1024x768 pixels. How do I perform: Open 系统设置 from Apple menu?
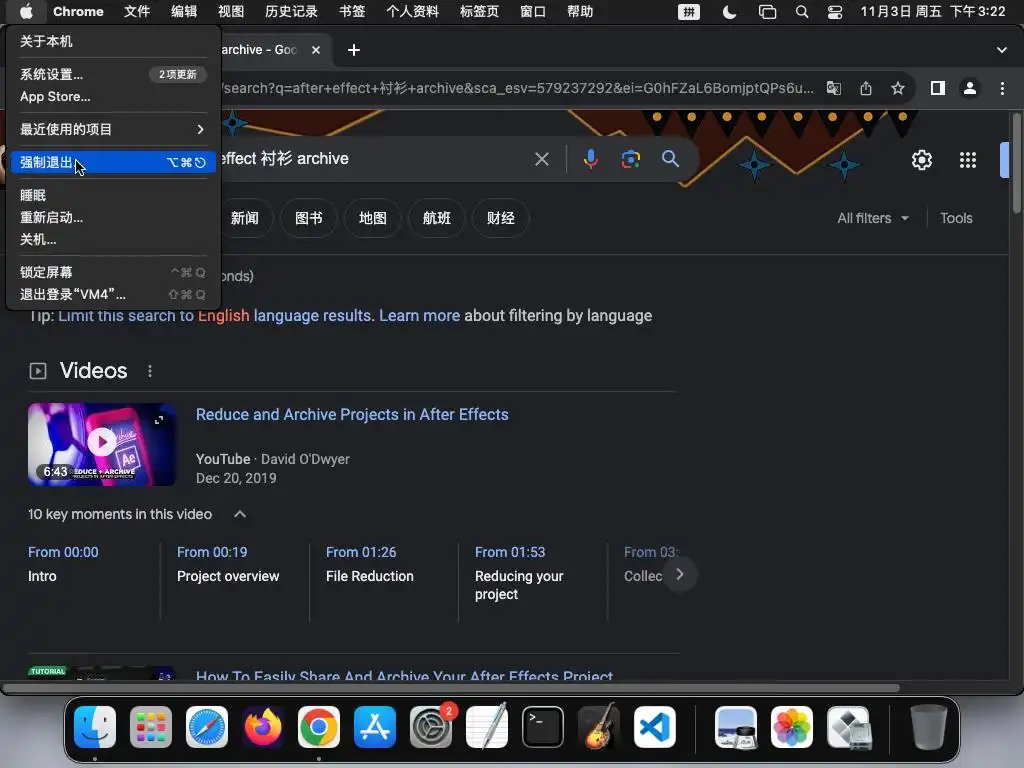pyautogui.click(x=113, y=74)
